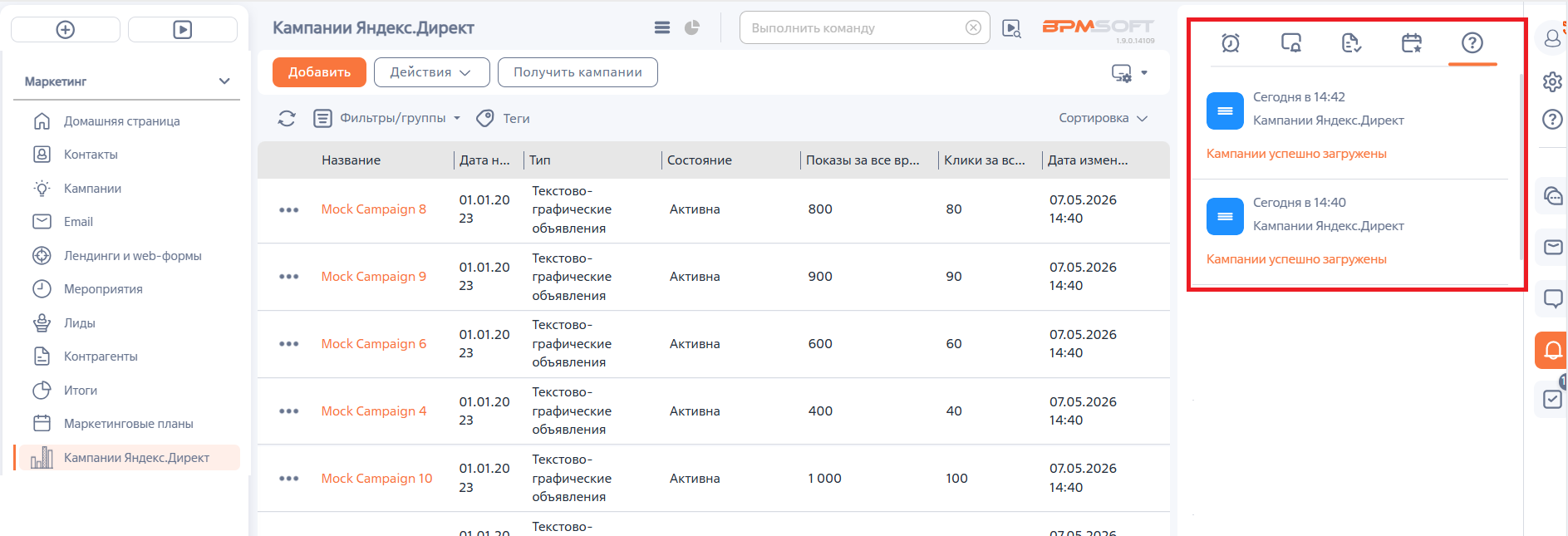1568x536 pixels.
Task: Open row menu for Mock Campaign 10
Action: click(x=289, y=479)
